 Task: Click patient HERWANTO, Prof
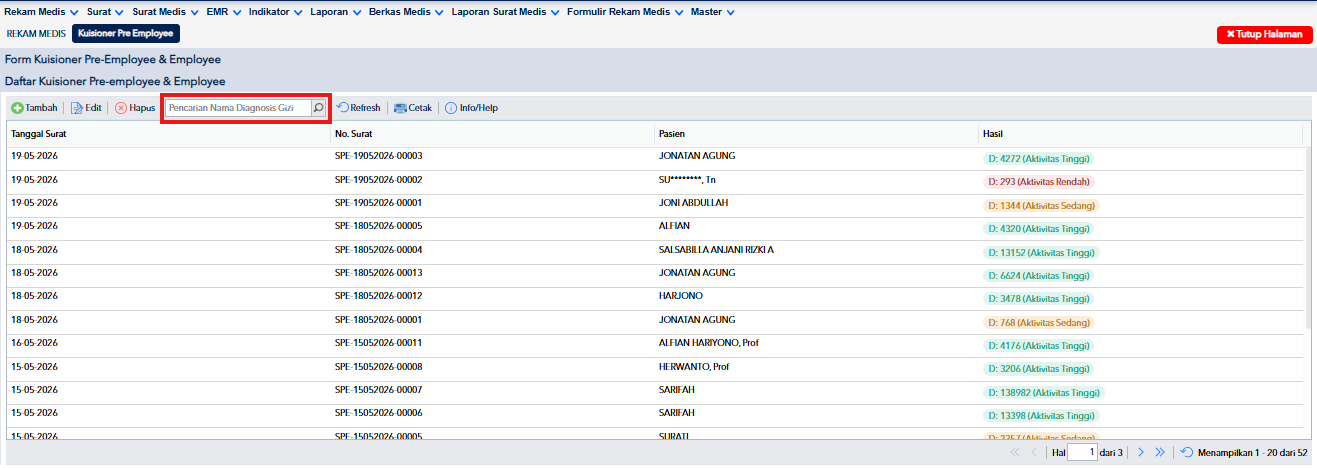pos(694,366)
